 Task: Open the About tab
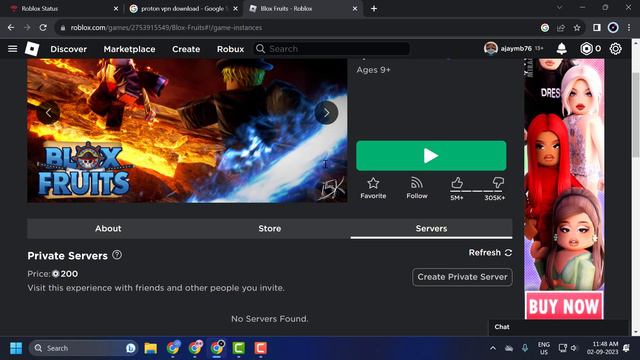[108, 229]
